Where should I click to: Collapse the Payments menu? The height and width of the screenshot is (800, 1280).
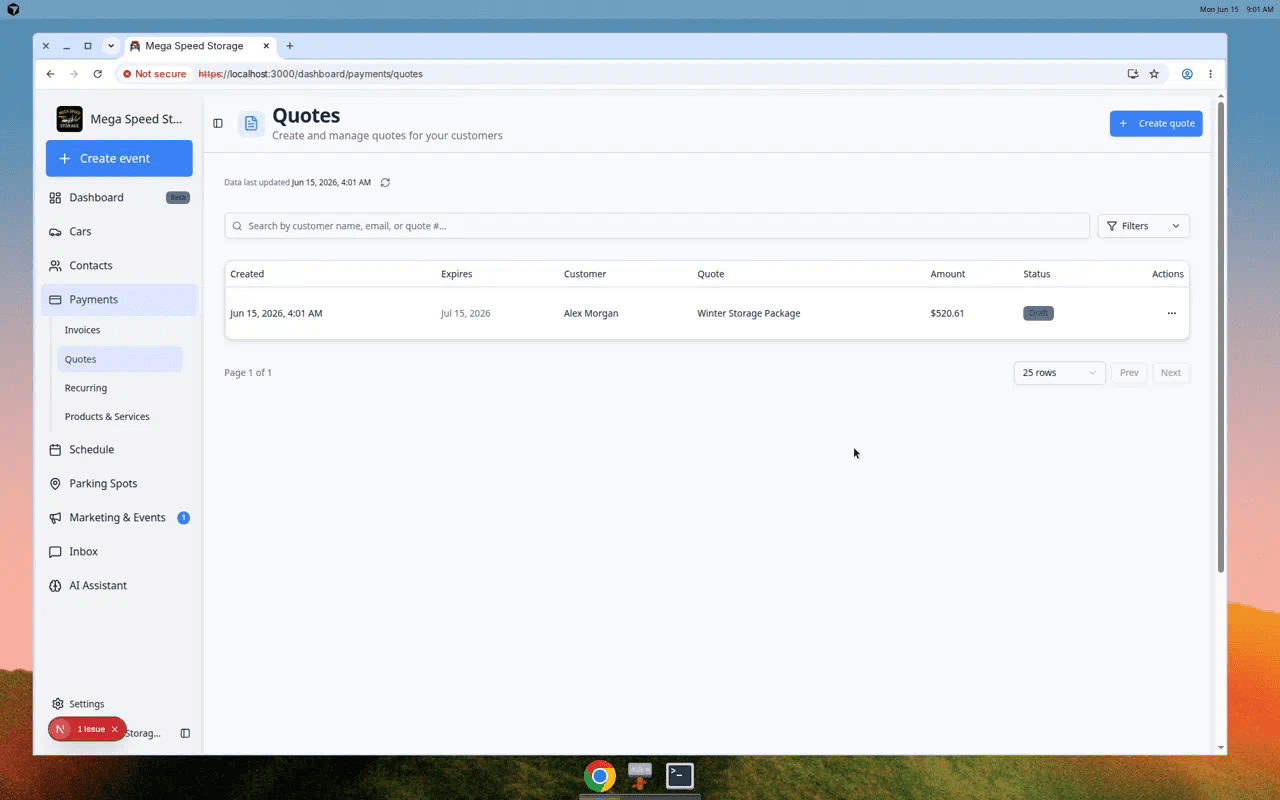[119, 300]
